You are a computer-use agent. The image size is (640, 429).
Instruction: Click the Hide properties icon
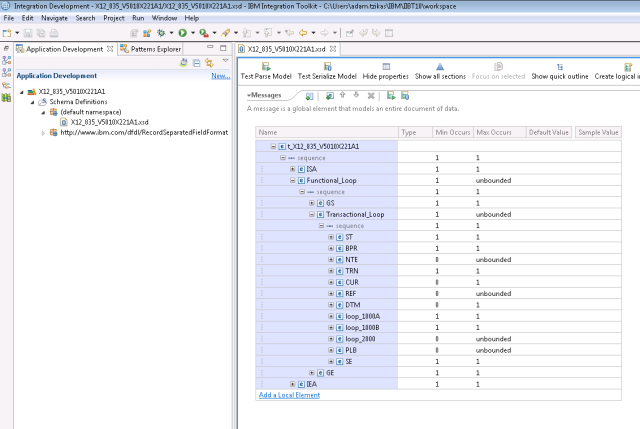[386, 67]
